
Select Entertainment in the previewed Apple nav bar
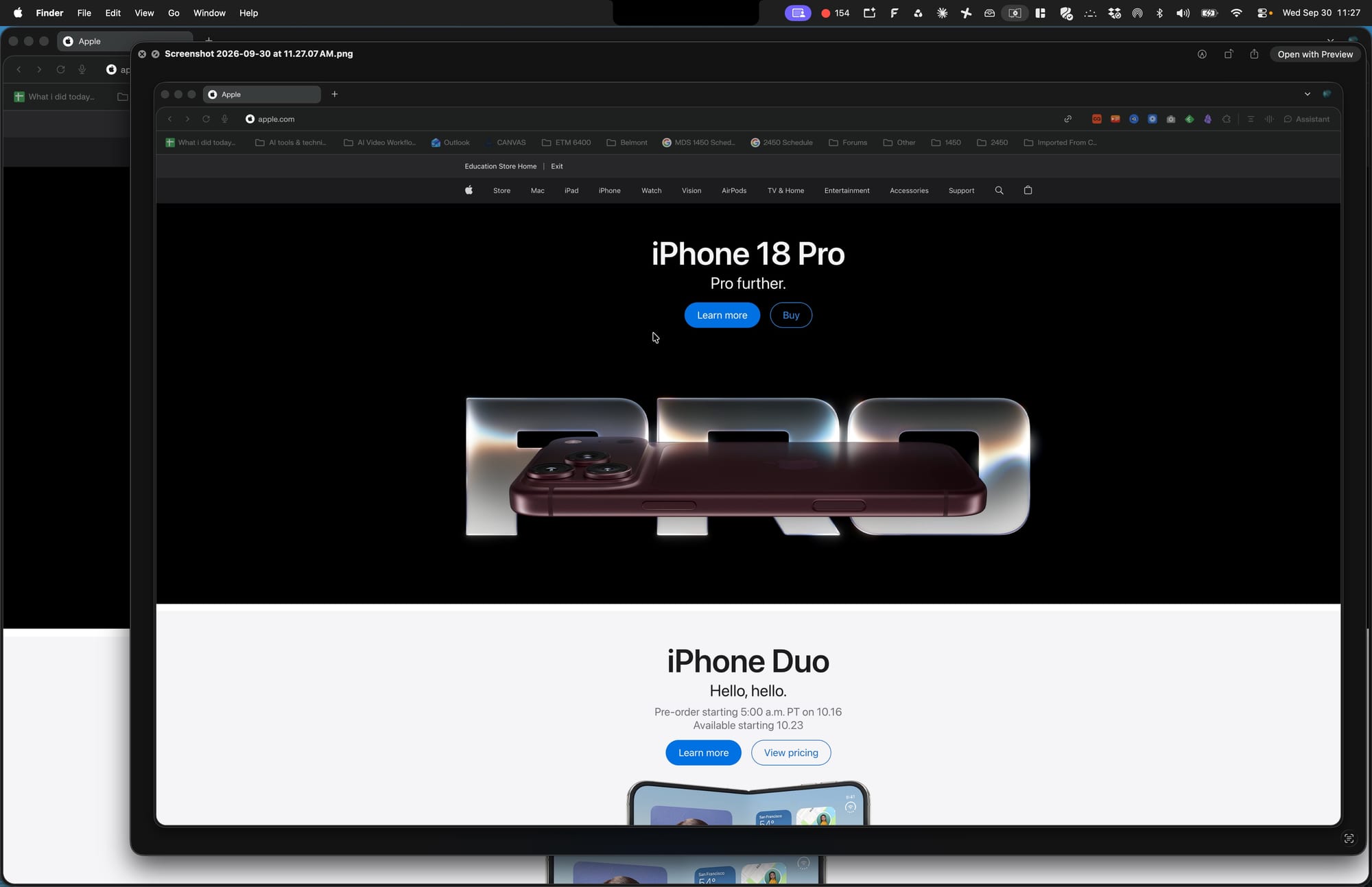(x=847, y=191)
